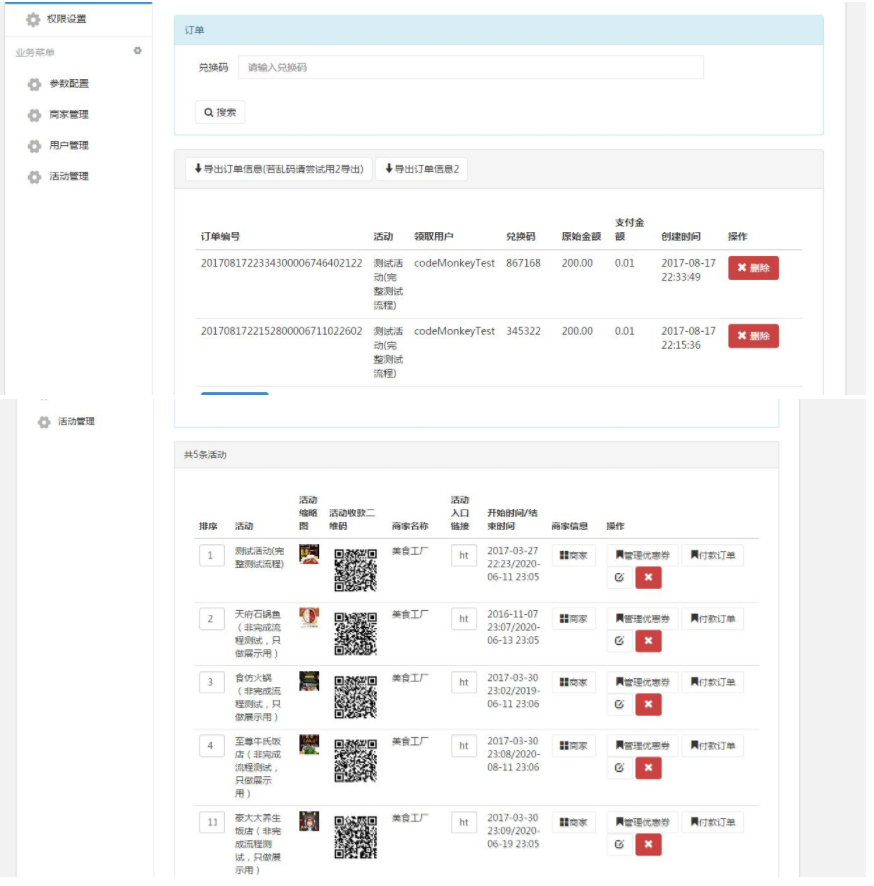Click the gear icon beside 业务菜单
The image size is (874, 886).
coord(138,51)
